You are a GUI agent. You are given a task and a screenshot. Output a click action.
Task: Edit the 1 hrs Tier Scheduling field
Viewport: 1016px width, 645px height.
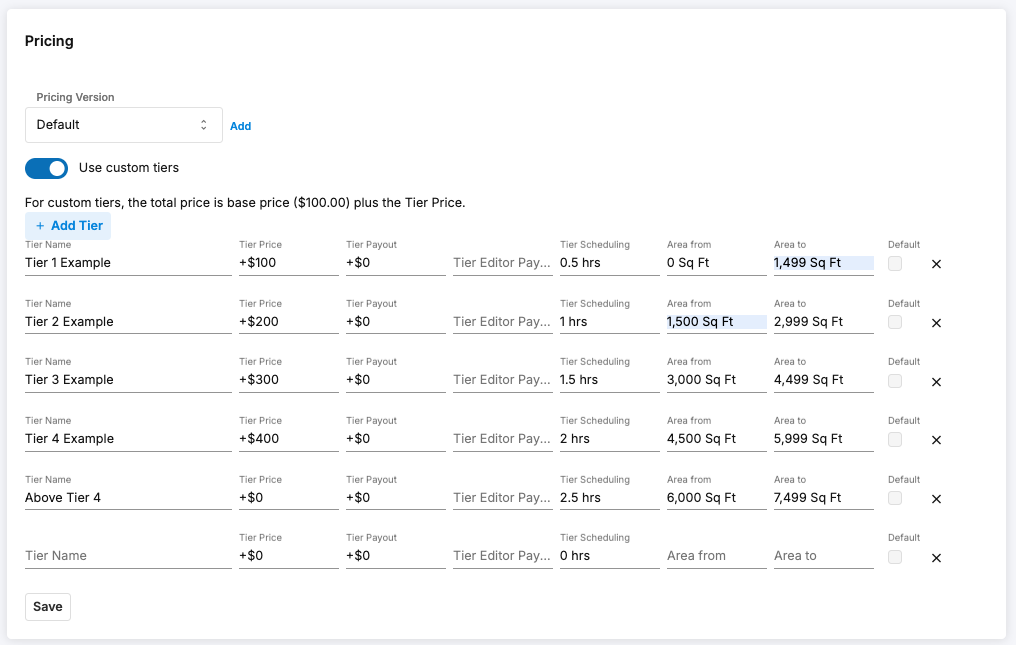click(610, 322)
